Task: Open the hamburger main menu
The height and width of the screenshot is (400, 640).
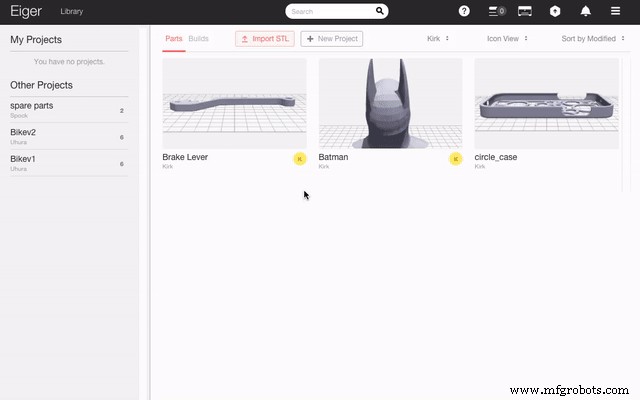Action: pos(616,11)
